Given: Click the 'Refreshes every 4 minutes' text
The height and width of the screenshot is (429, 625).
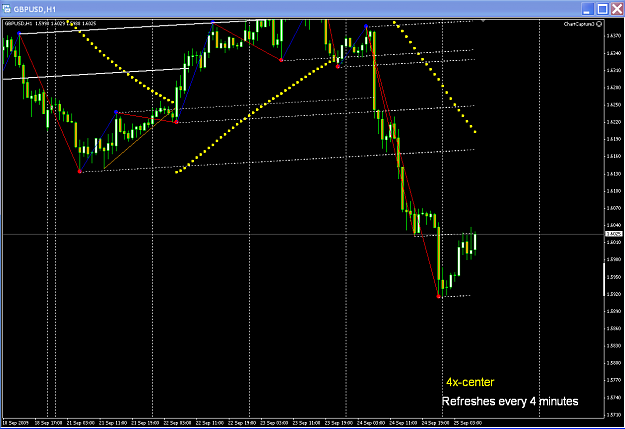Looking at the screenshot, I should tap(510, 401).
